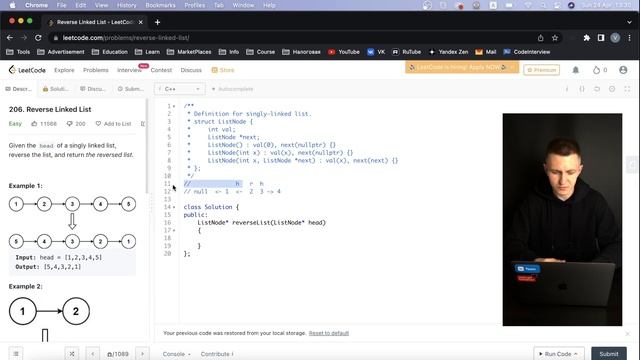Open the Interview nav item
The height and width of the screenshot is (360, 640).
pyautogui.click(x=129, y=70)
